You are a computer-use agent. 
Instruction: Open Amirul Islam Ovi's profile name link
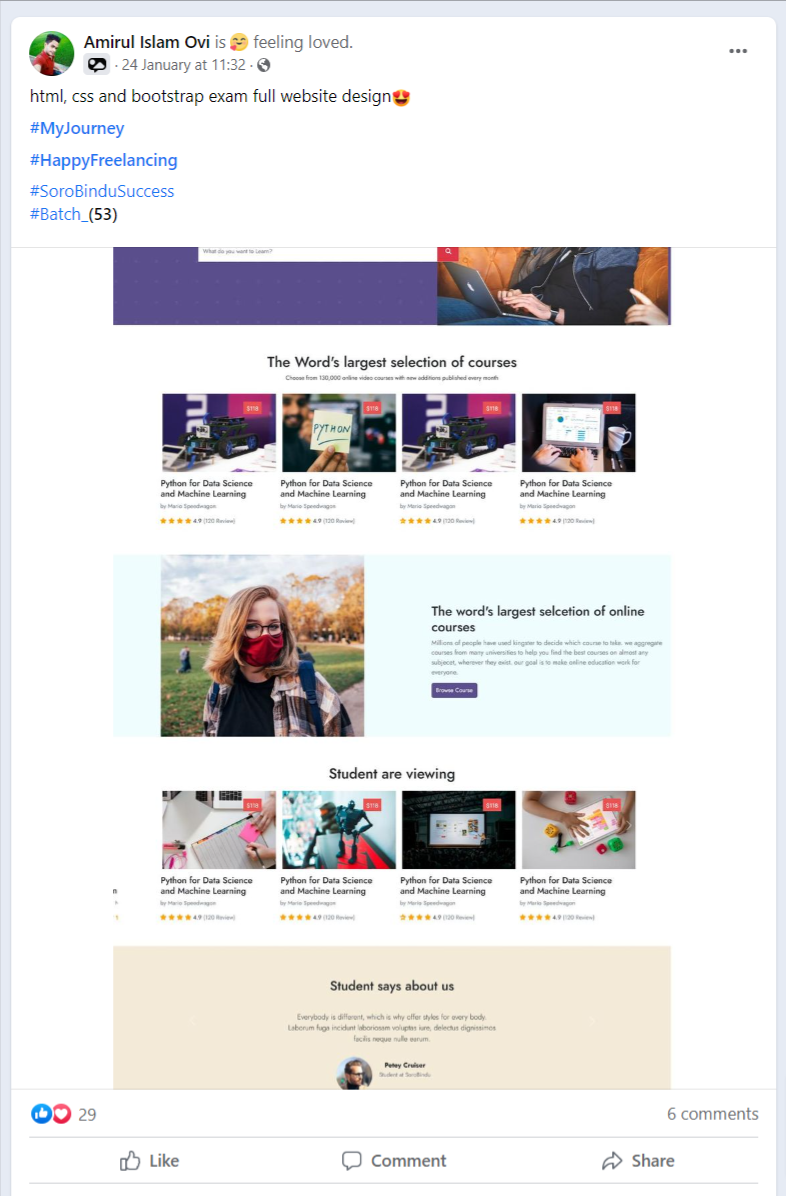pos(147,42)
